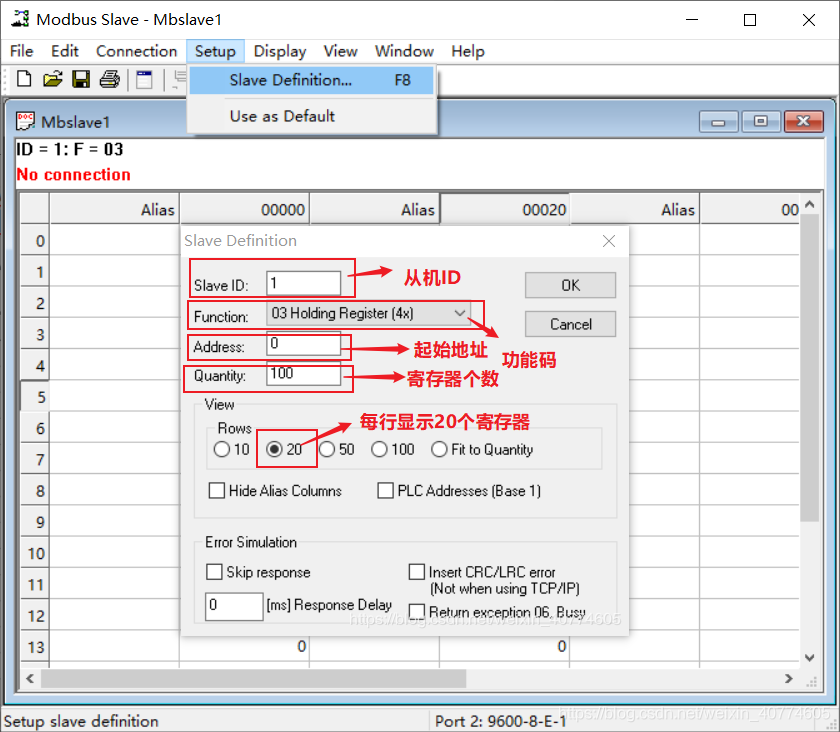
Task: Click row header 8 in the grid
Action: [x=35, y=490]
